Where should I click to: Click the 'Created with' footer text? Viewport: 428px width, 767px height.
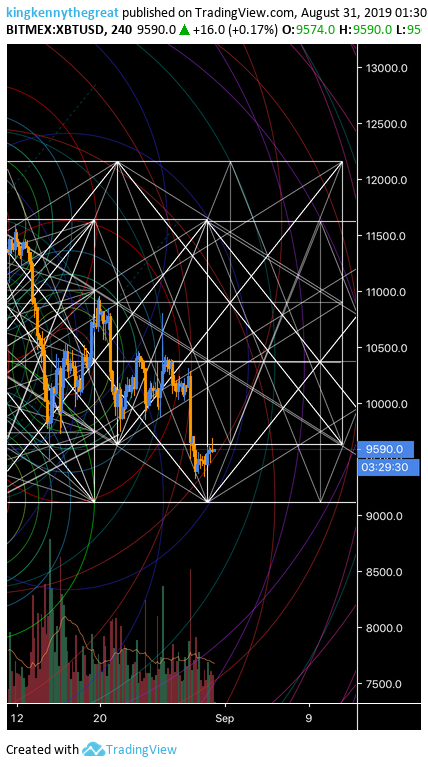coord(42,749)
